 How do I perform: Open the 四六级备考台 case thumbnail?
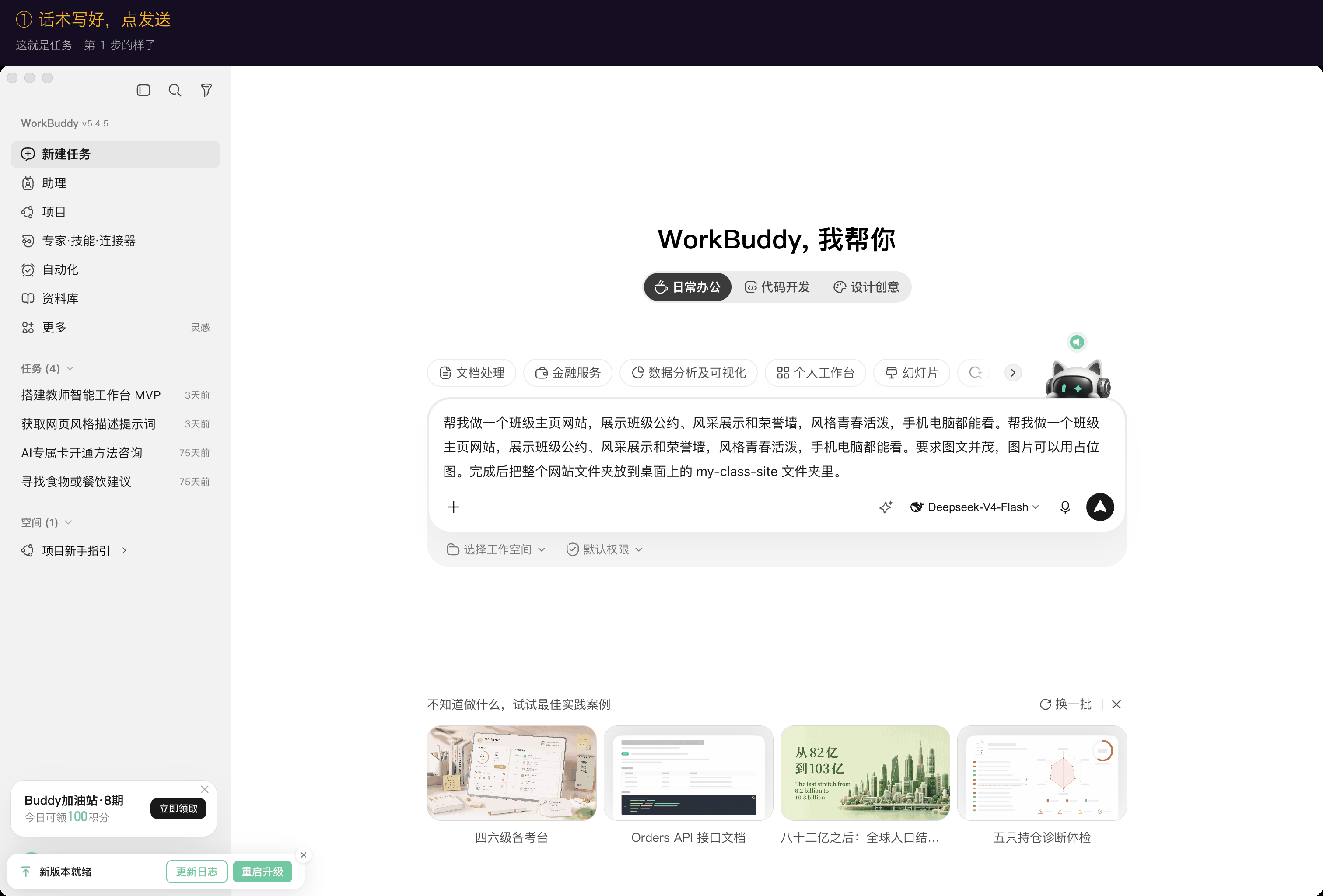click(x=512, y=773)
